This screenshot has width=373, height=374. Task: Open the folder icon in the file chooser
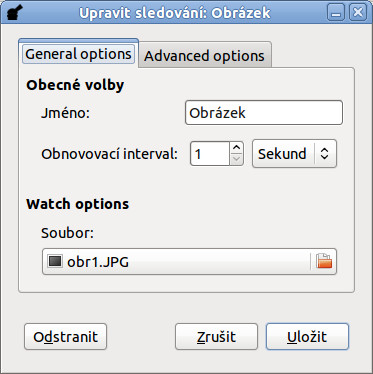click(x=324, y=261)
